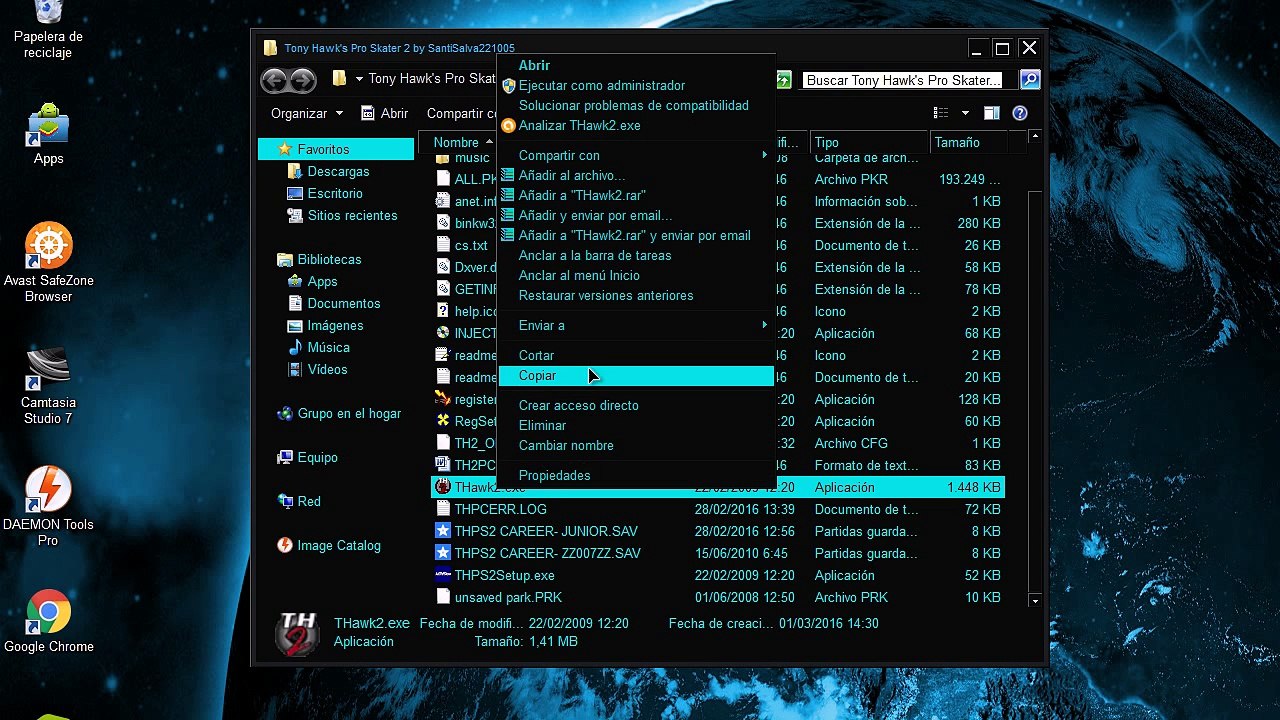Sort files by the Tamaño column header

[x=968, y=142]
